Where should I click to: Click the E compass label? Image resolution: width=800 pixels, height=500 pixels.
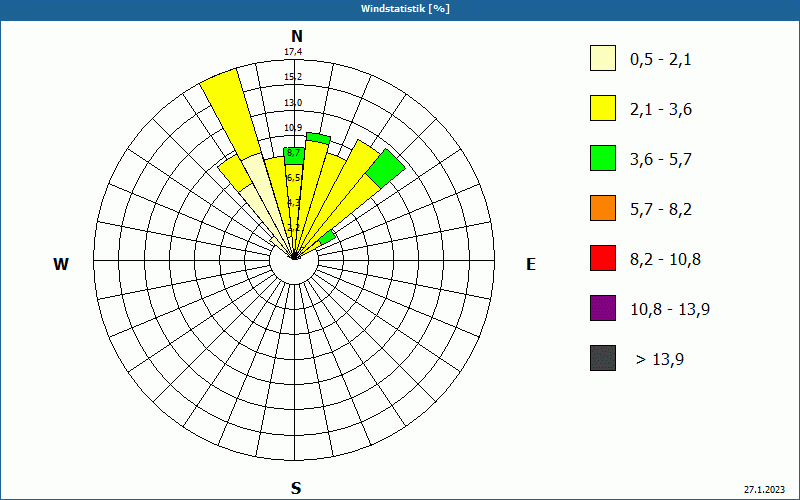531,264
